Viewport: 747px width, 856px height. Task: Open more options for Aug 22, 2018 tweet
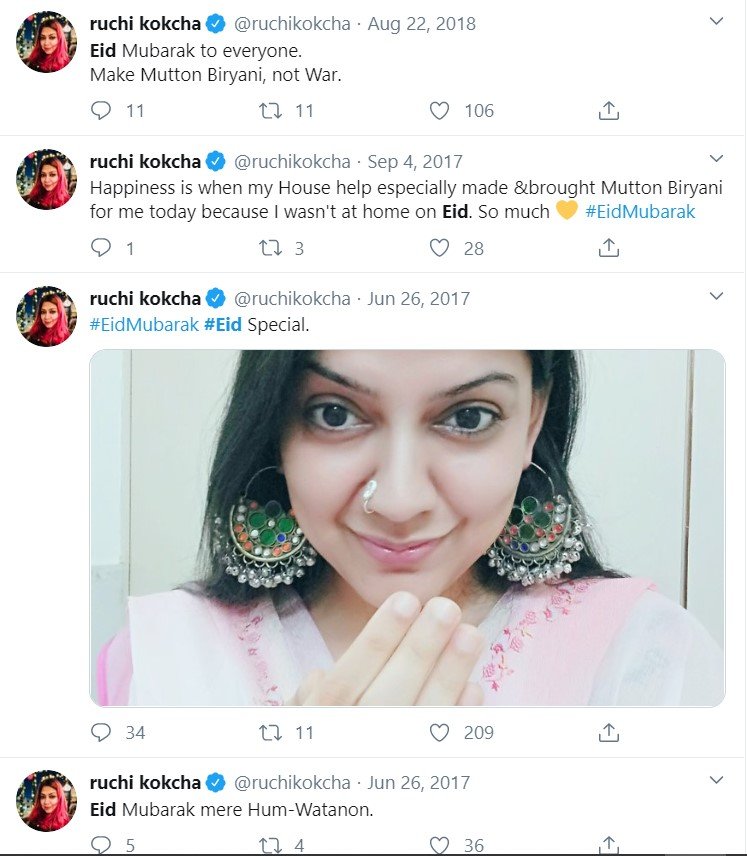(x=716, y=21)
